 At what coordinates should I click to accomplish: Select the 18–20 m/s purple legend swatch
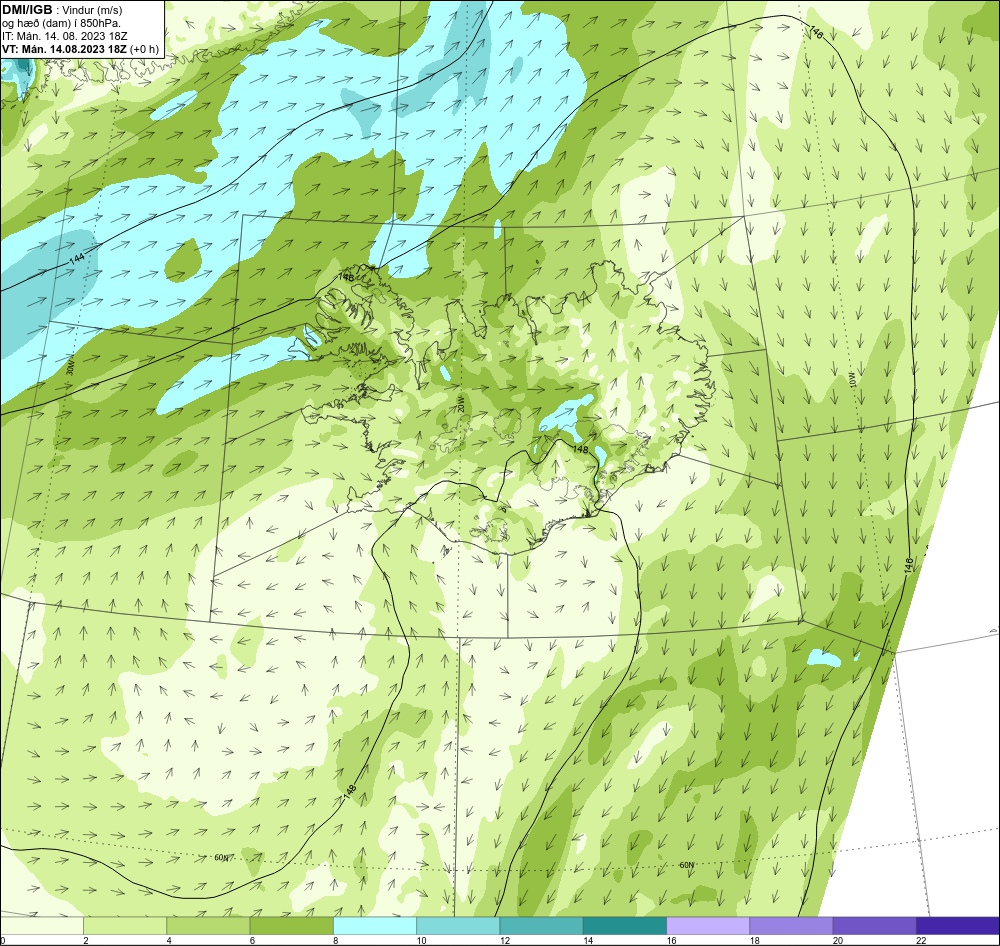click(x=791, y=926)
